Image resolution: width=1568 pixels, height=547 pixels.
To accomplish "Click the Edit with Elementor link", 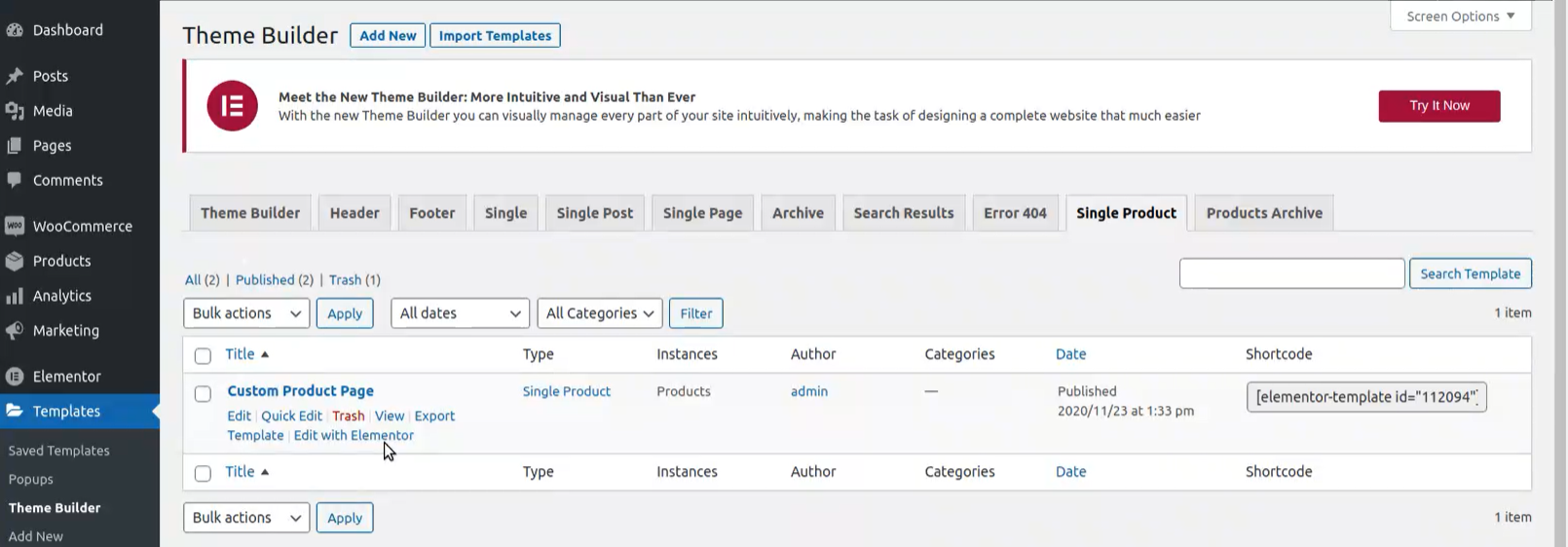I will [x=354, y=435].
